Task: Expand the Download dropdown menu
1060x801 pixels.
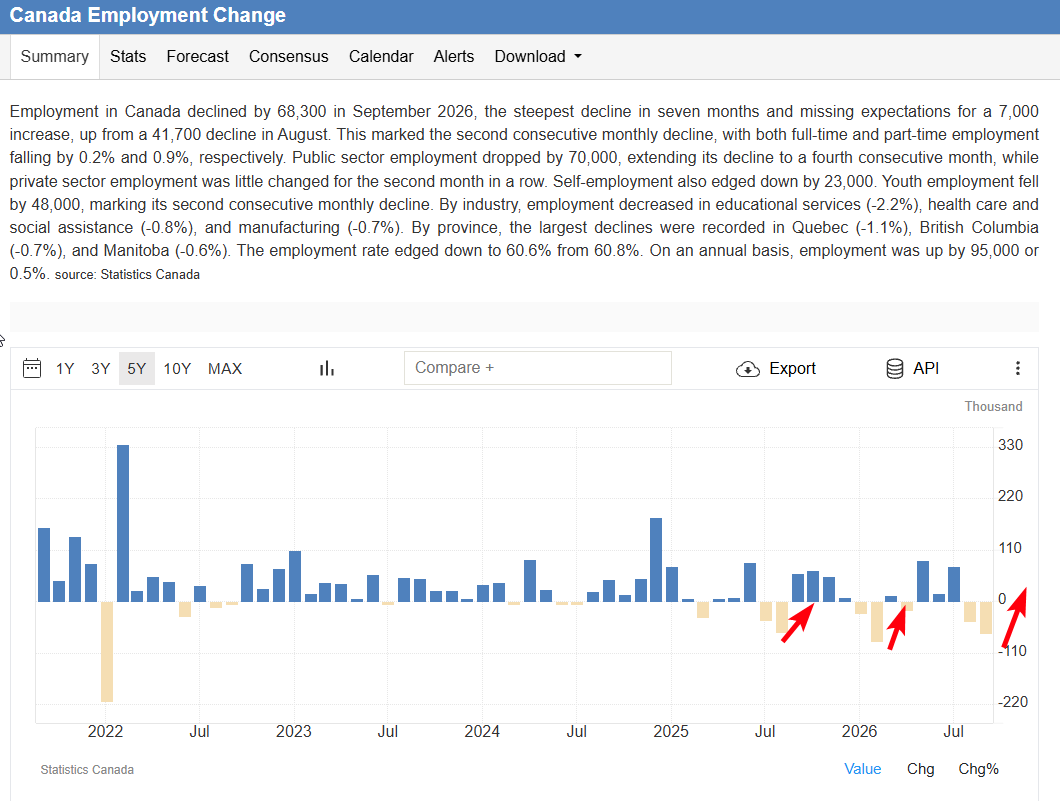Action: point(538,57)
